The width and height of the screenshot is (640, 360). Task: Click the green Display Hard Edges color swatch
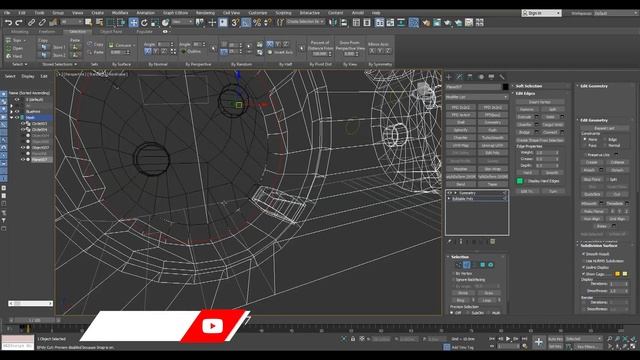tap(520, 181)
